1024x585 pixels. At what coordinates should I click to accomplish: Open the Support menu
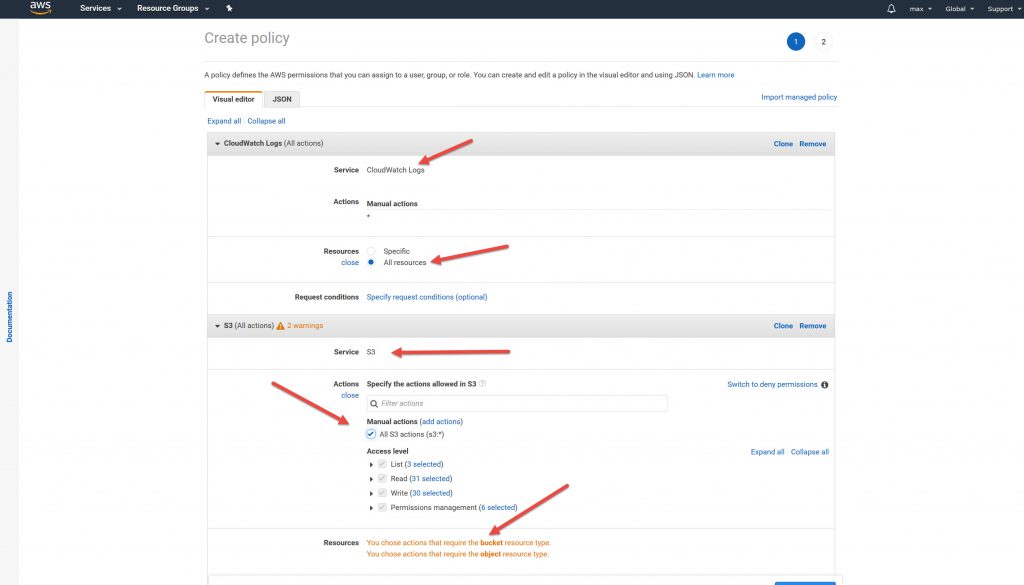(1003, 9)
